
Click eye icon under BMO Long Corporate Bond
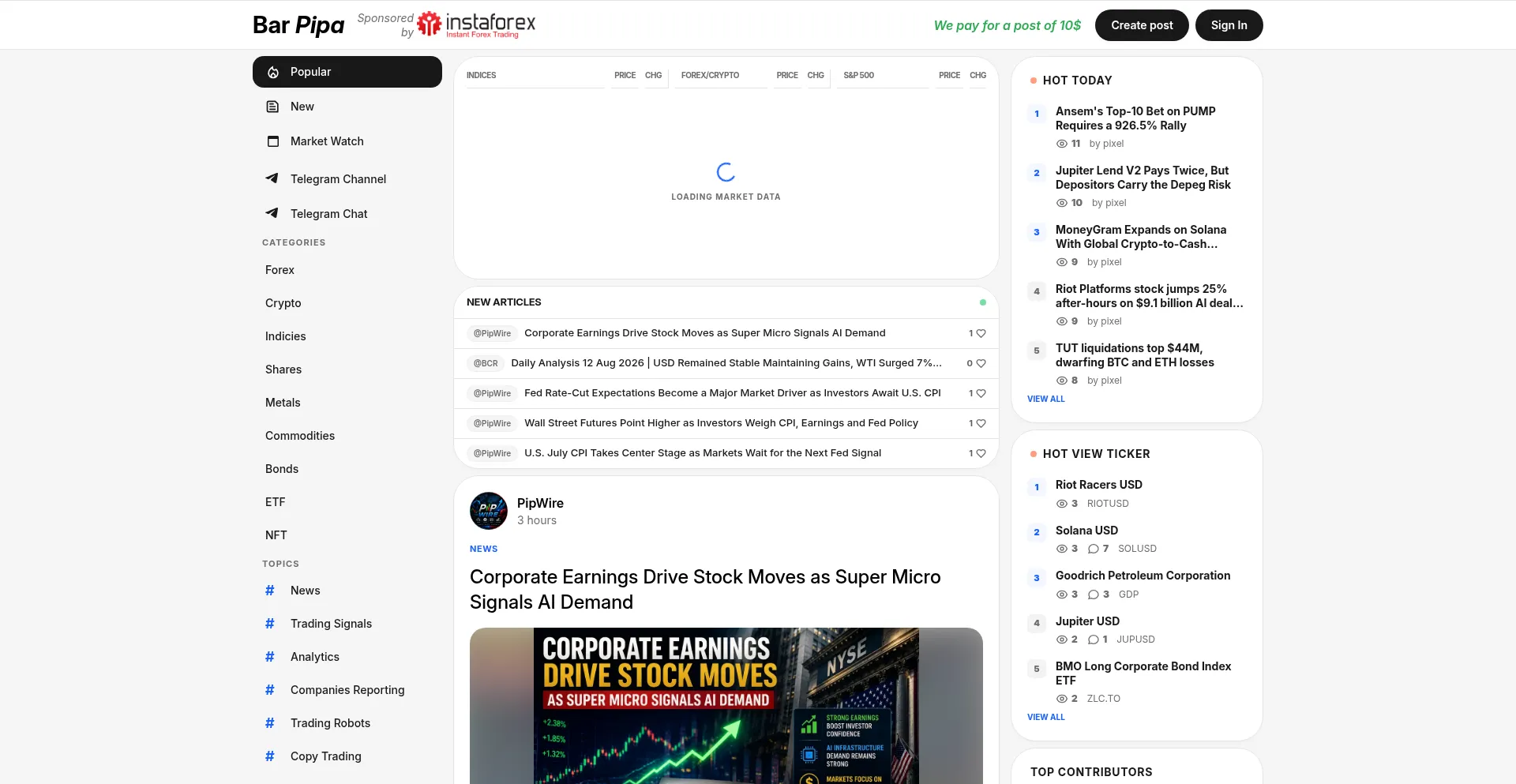pos(1062,699)
